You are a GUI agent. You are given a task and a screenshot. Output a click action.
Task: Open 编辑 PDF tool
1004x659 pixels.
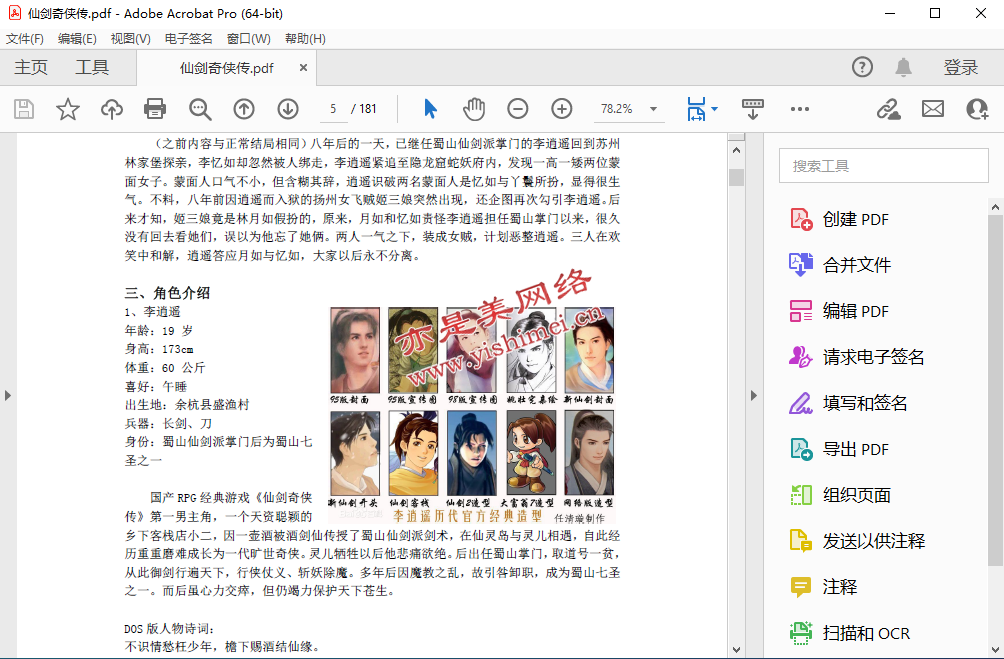point(839,311)
